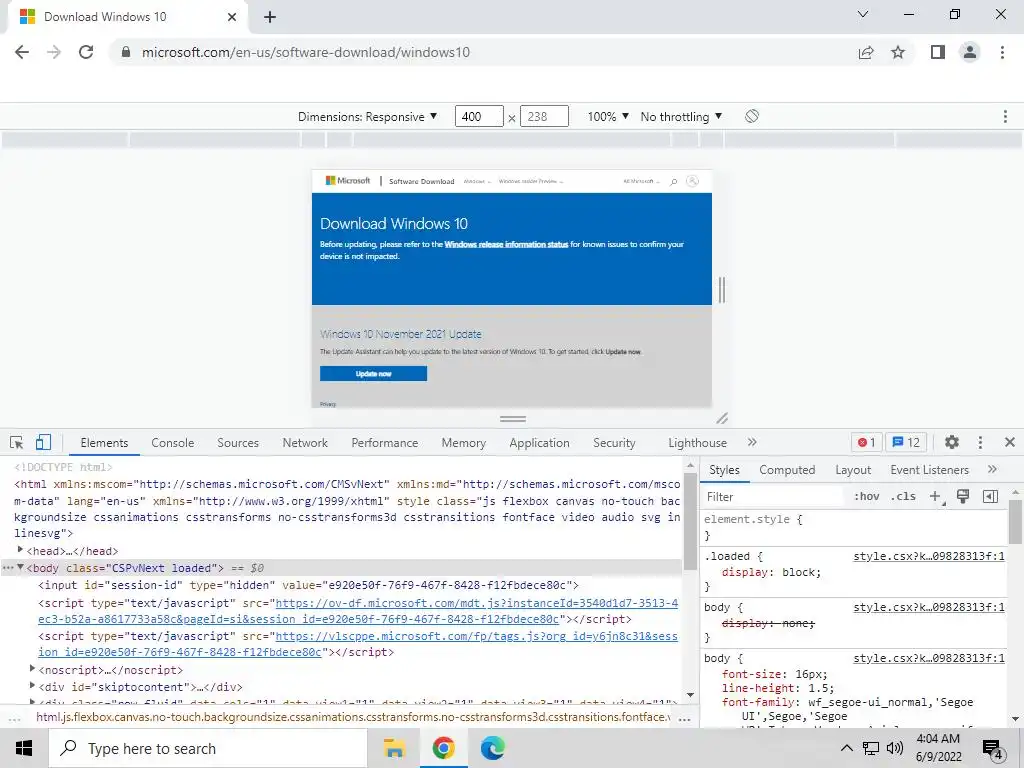The height and width of the screenshot is (768, 1024).
Task: Open Event Listeners tab
Action: click(929, 470)
